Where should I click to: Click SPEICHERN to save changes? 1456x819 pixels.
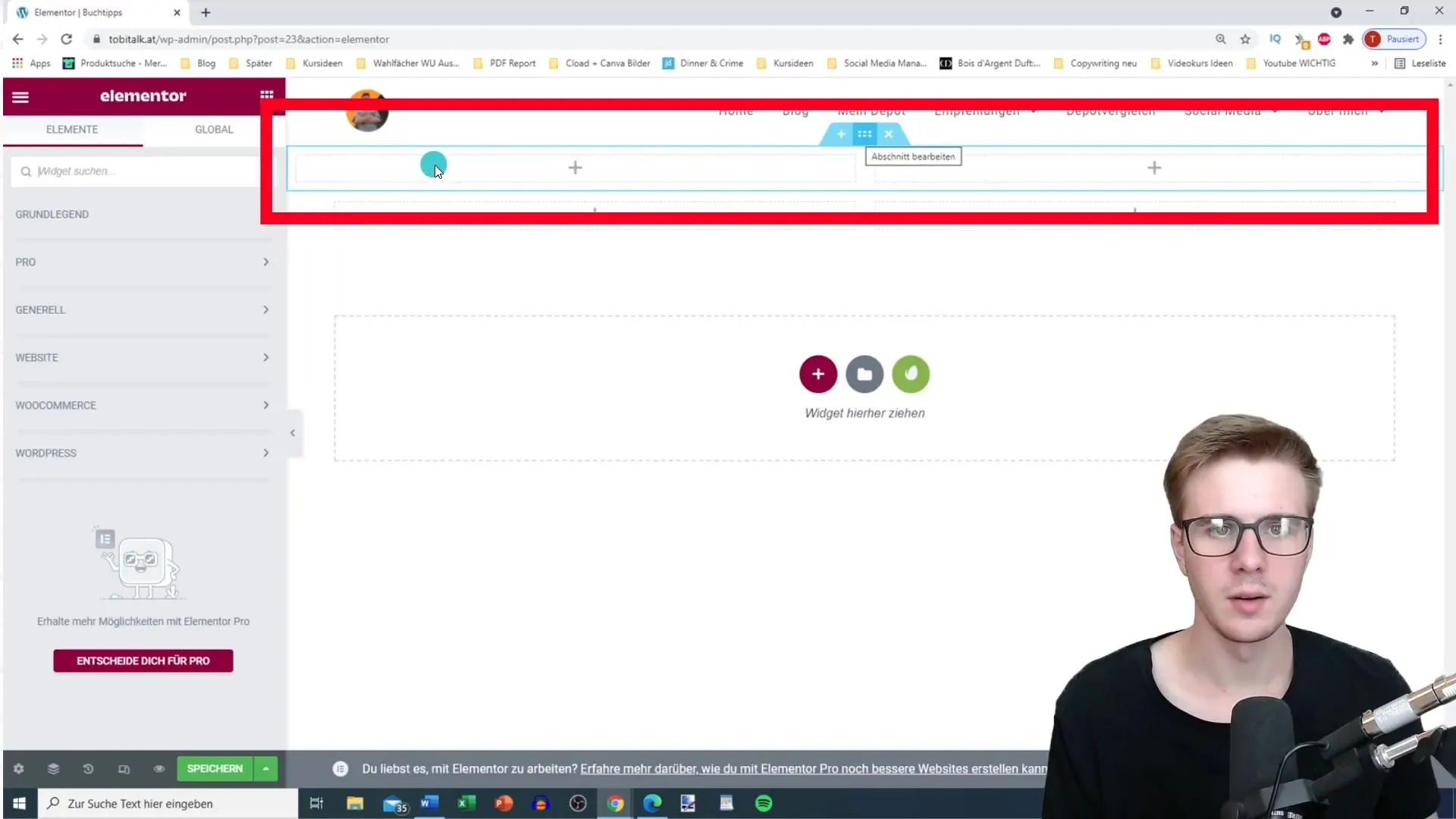point(215,768)
